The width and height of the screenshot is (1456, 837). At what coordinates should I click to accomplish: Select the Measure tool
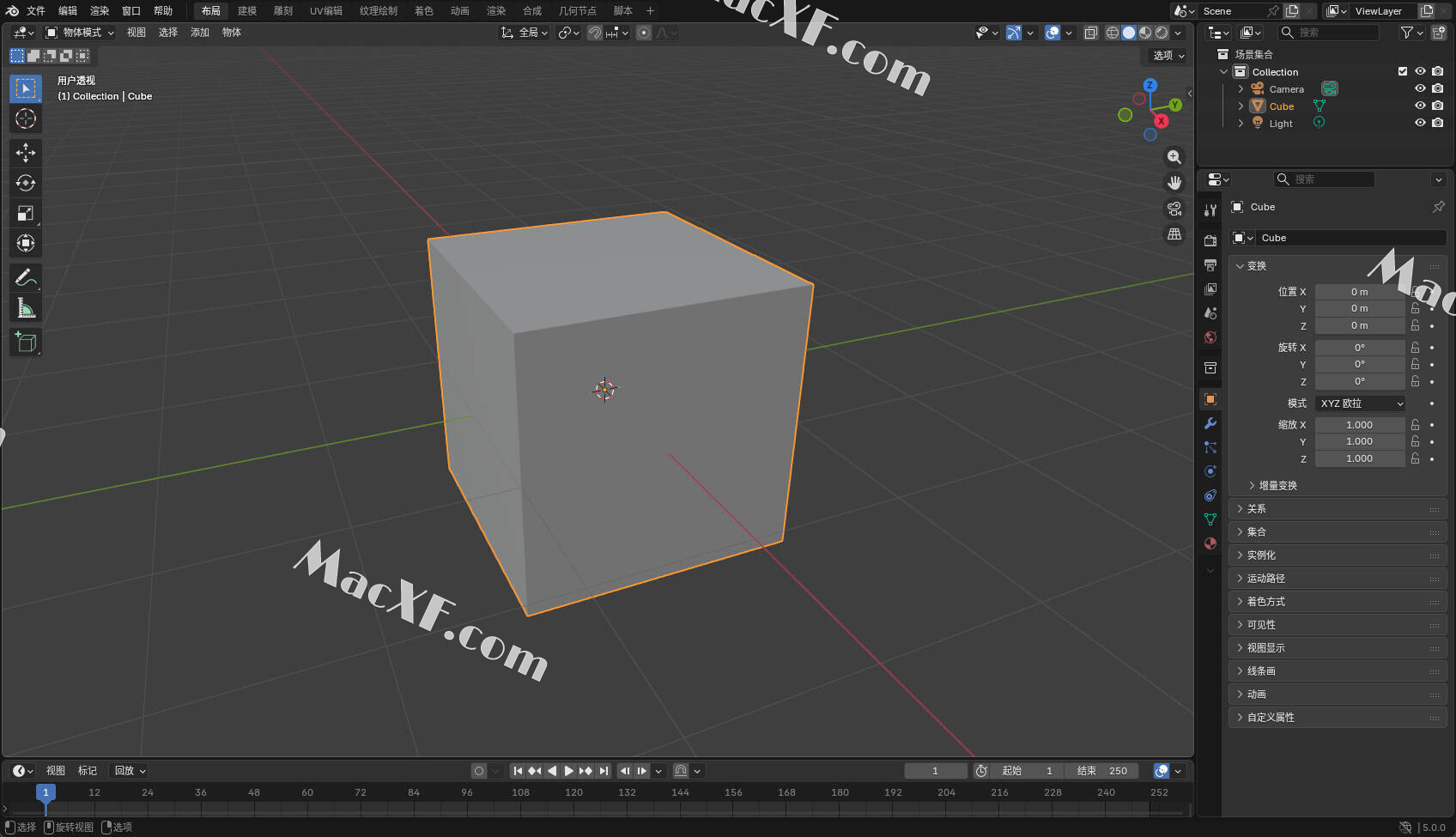coord(26,308)
